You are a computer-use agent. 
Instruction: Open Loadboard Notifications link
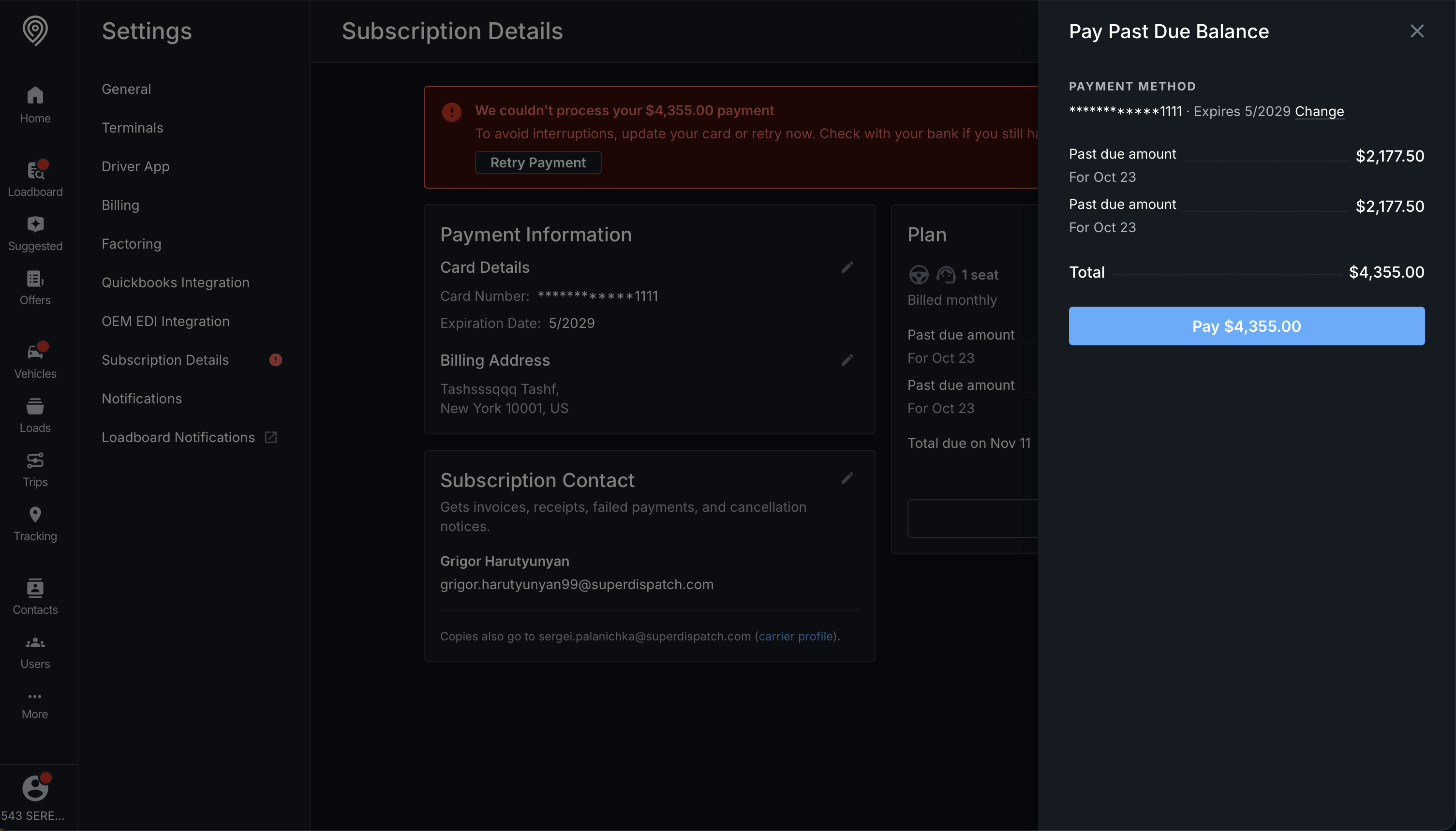click(178, 438)
